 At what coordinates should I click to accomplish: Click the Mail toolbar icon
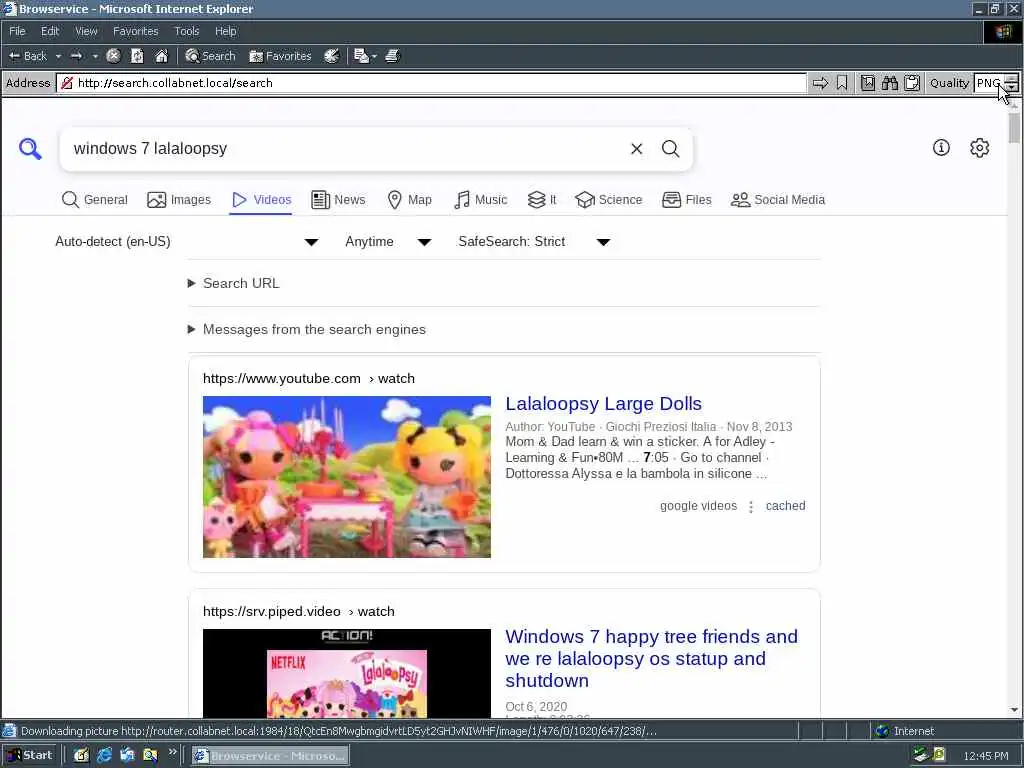point(361,56)
